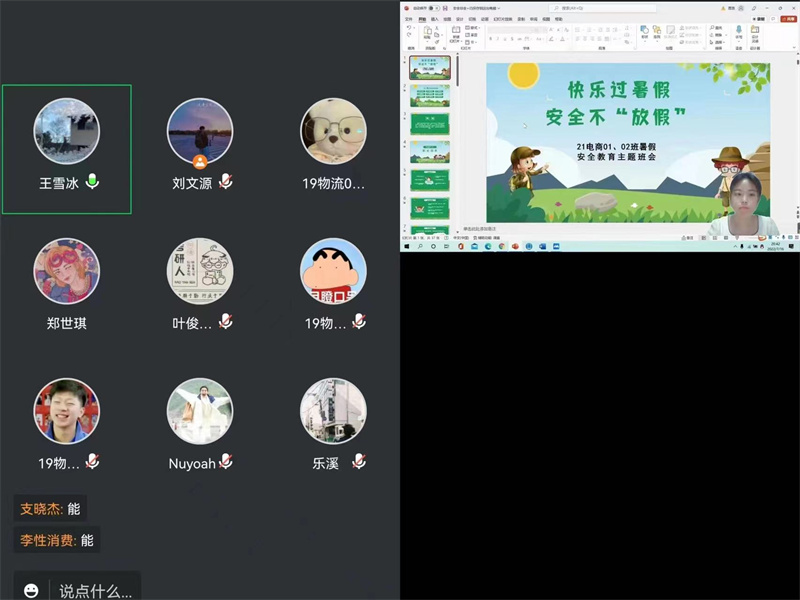Open the 文件 (File) menu tab

pyautogui.click(x=408, y=19)
